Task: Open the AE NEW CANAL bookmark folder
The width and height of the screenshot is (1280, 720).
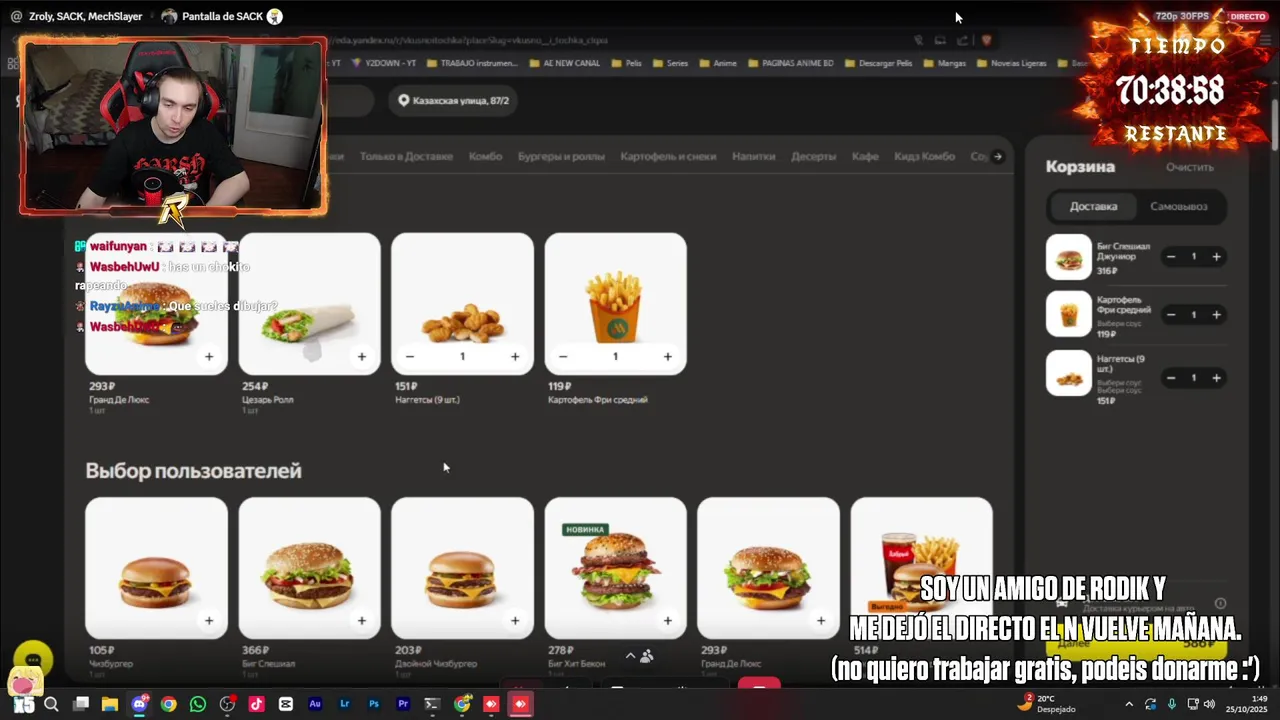Action: tap(564, 63)
